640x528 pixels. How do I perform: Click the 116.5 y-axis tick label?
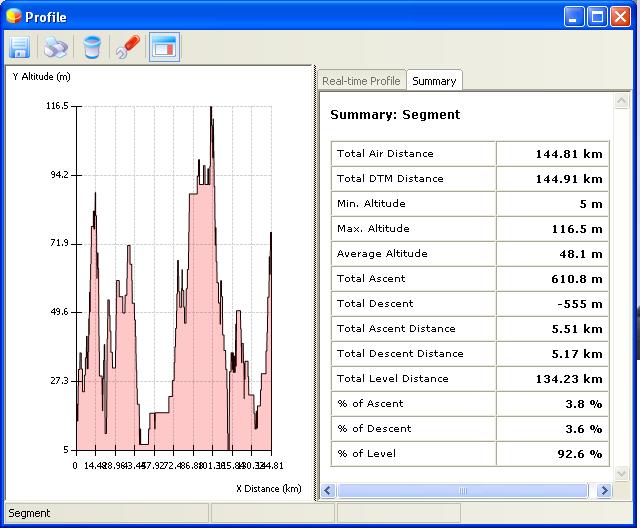pyautogui.click(x=57, y=106)
